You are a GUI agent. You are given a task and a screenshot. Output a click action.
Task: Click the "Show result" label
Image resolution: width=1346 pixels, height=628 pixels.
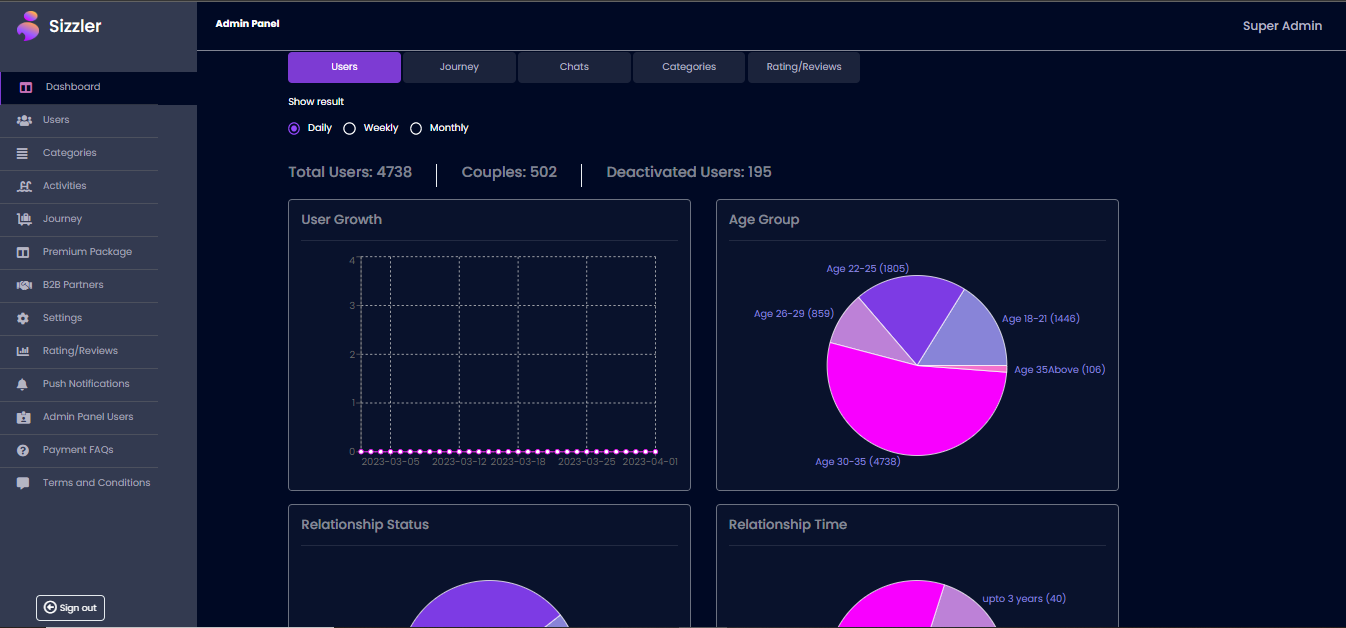(316, 102)
